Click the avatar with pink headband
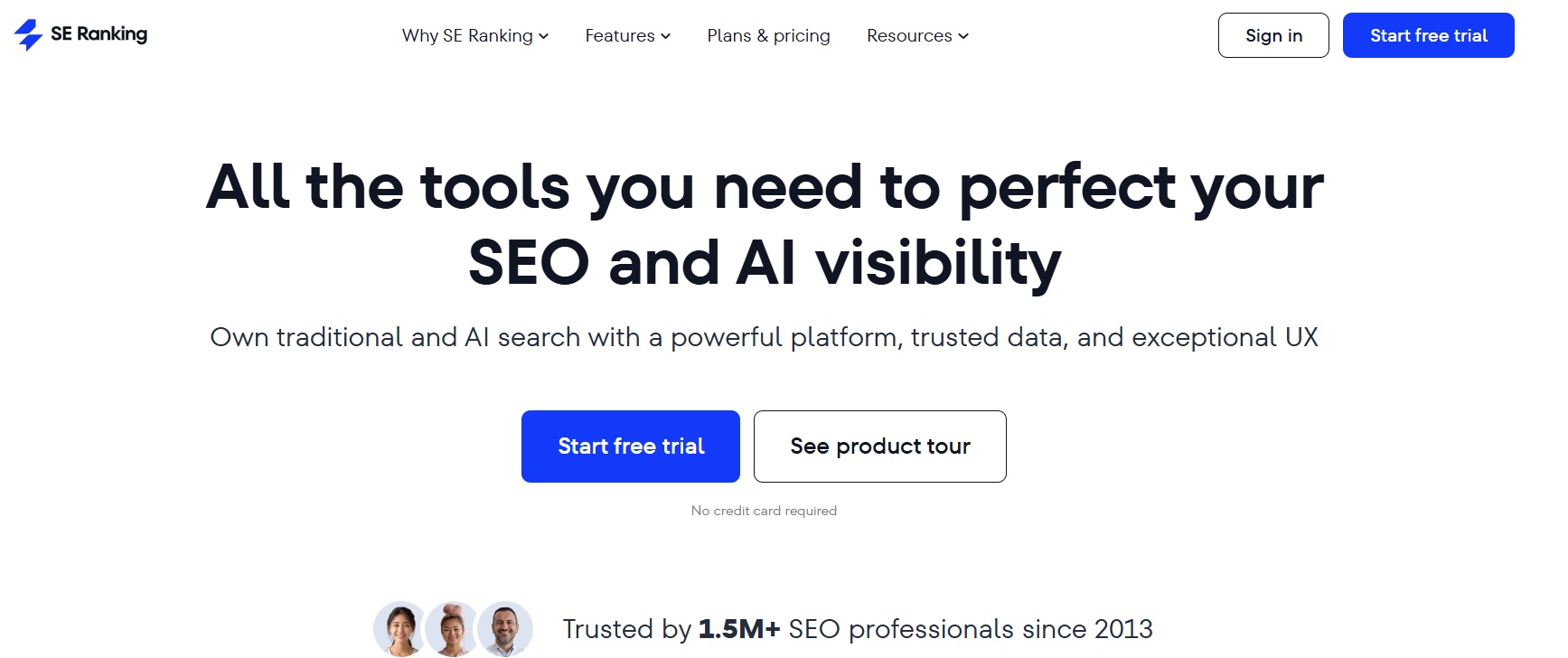This screenshot has height=658, width=1568. (x=453, y=629)
